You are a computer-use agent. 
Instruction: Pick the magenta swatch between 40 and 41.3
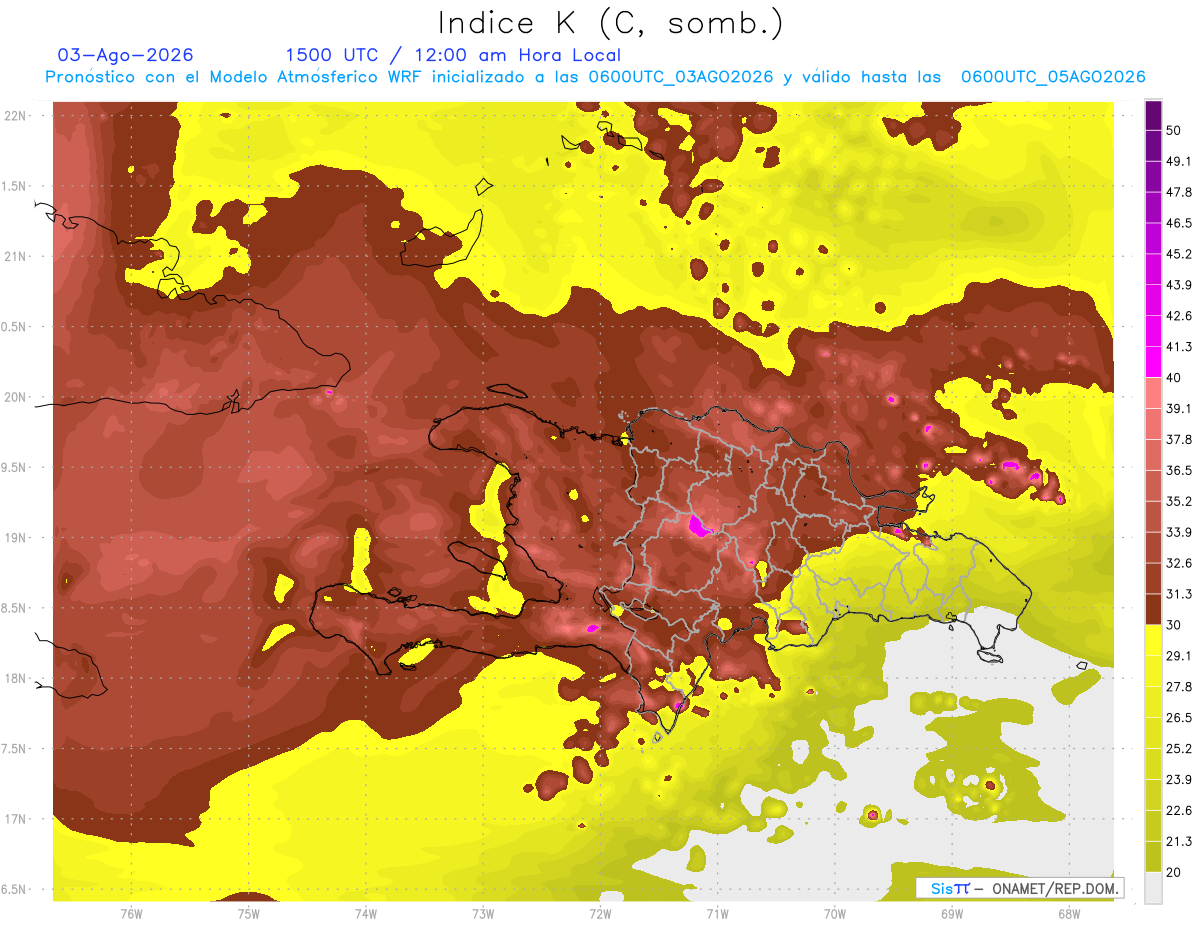pos(1153,362)
